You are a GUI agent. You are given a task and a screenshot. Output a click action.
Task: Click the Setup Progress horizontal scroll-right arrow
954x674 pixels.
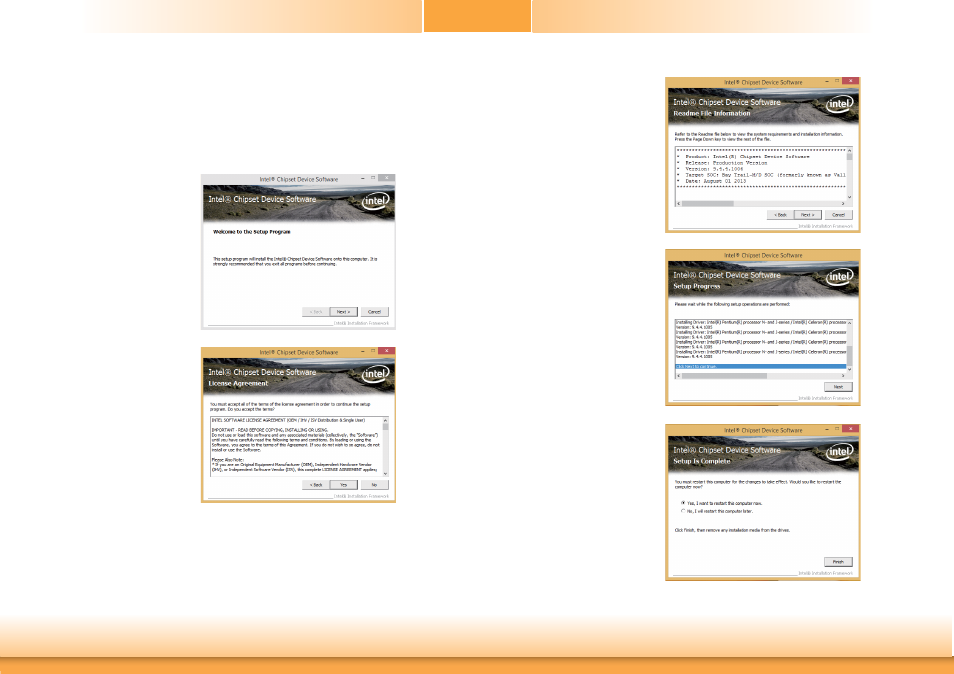pos(843,376)
